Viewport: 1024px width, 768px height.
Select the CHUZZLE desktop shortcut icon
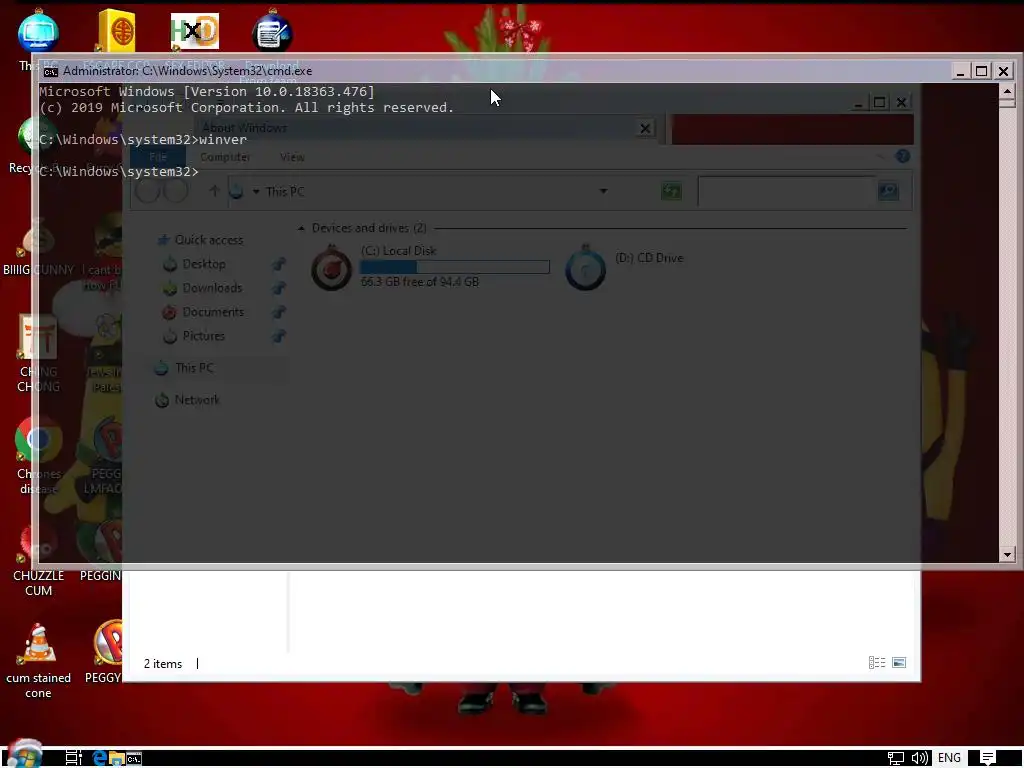[37, 543]
